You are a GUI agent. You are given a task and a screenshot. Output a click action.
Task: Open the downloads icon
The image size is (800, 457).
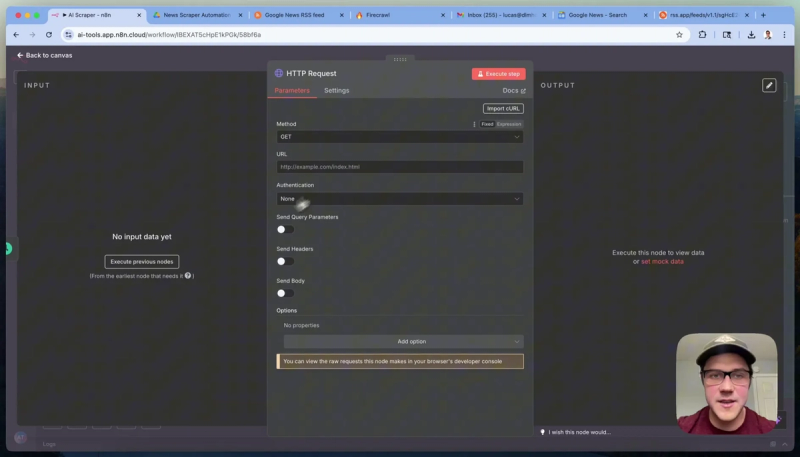click(x=752, y=35)
